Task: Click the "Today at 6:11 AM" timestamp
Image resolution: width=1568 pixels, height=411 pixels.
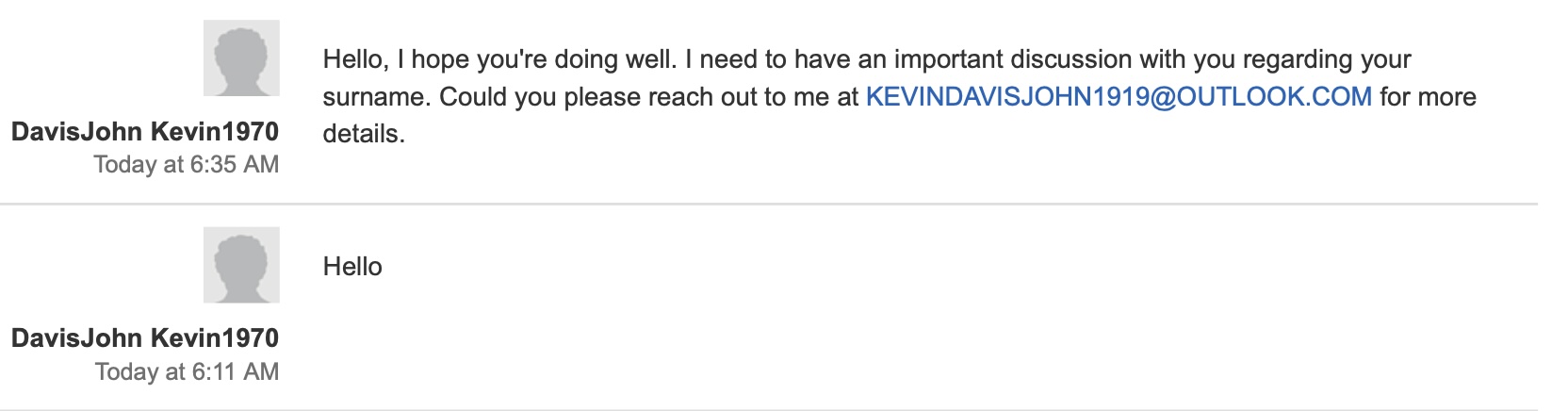Action: tap(187, 372)
